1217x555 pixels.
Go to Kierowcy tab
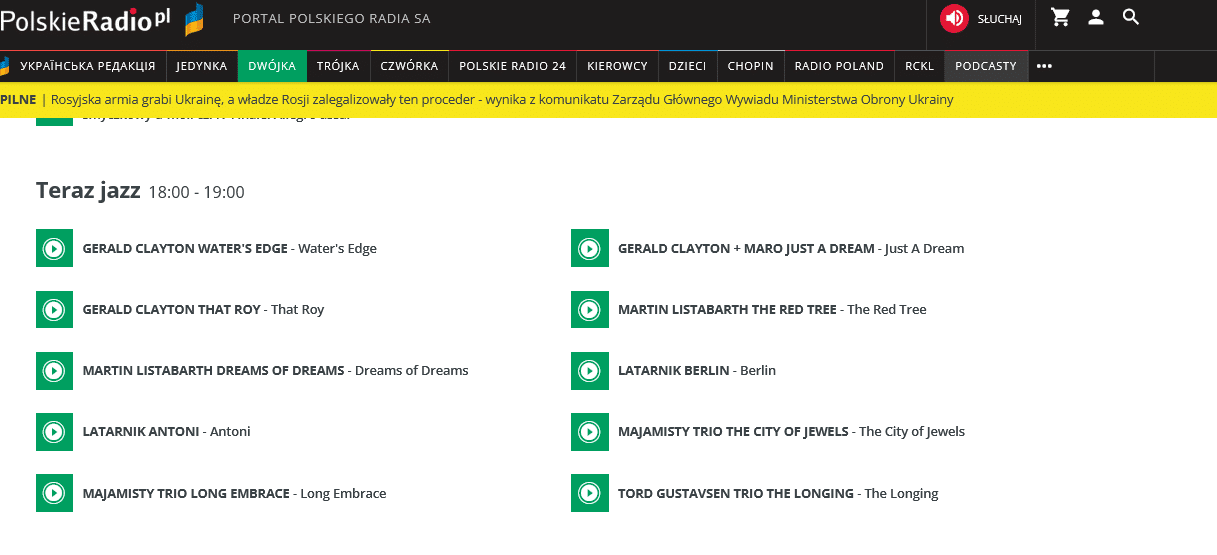(617, 66)
